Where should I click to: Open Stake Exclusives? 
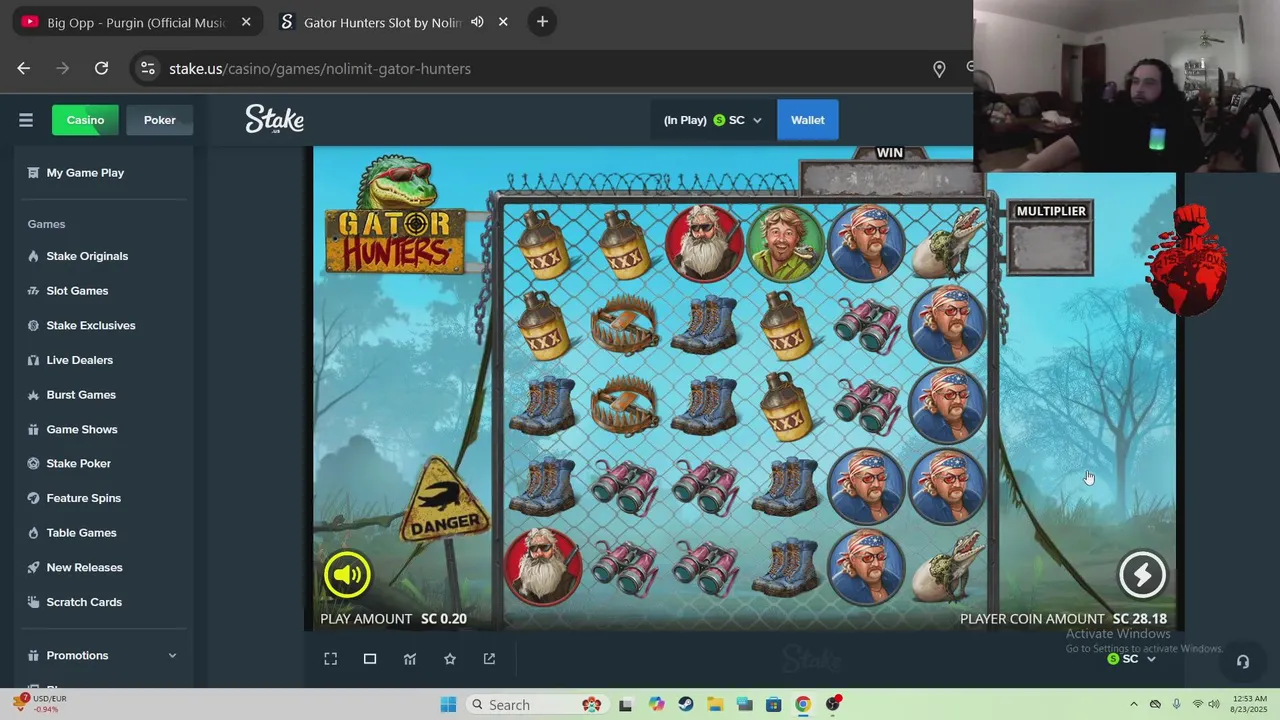point(90,325)
